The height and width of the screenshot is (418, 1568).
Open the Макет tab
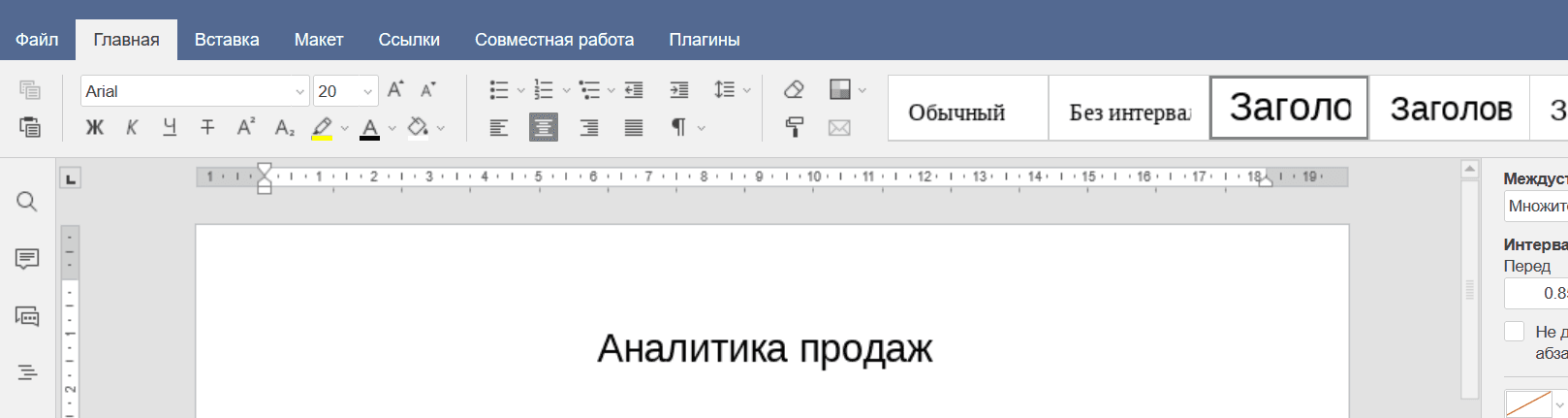point(319,40)
